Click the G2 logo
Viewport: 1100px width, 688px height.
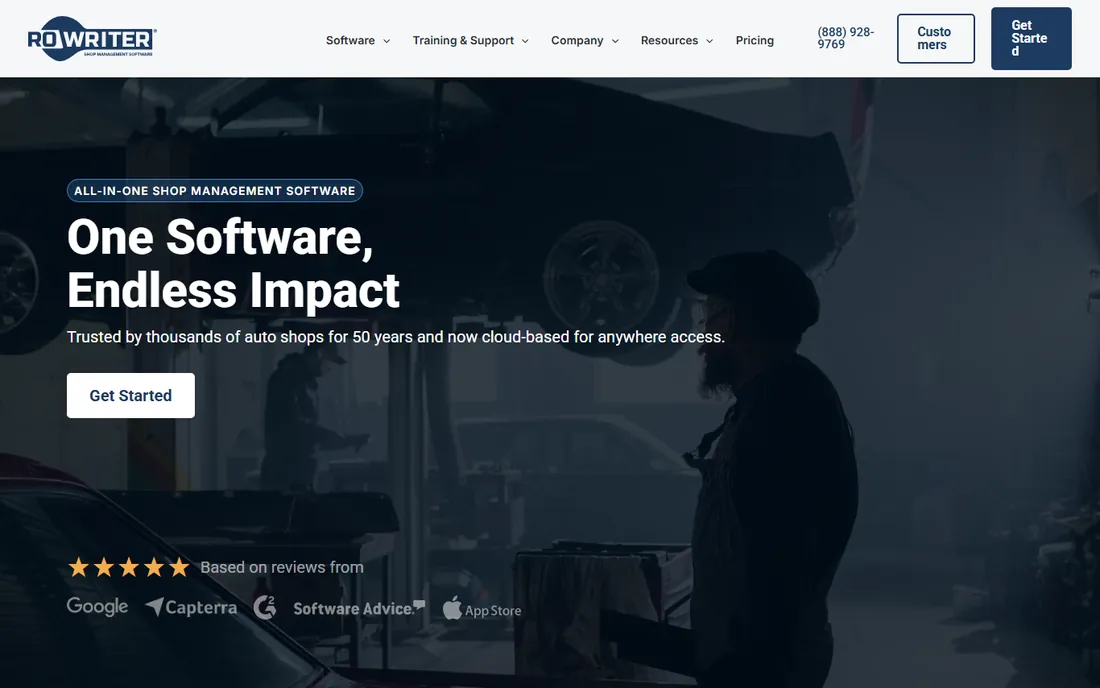point(264,607)
